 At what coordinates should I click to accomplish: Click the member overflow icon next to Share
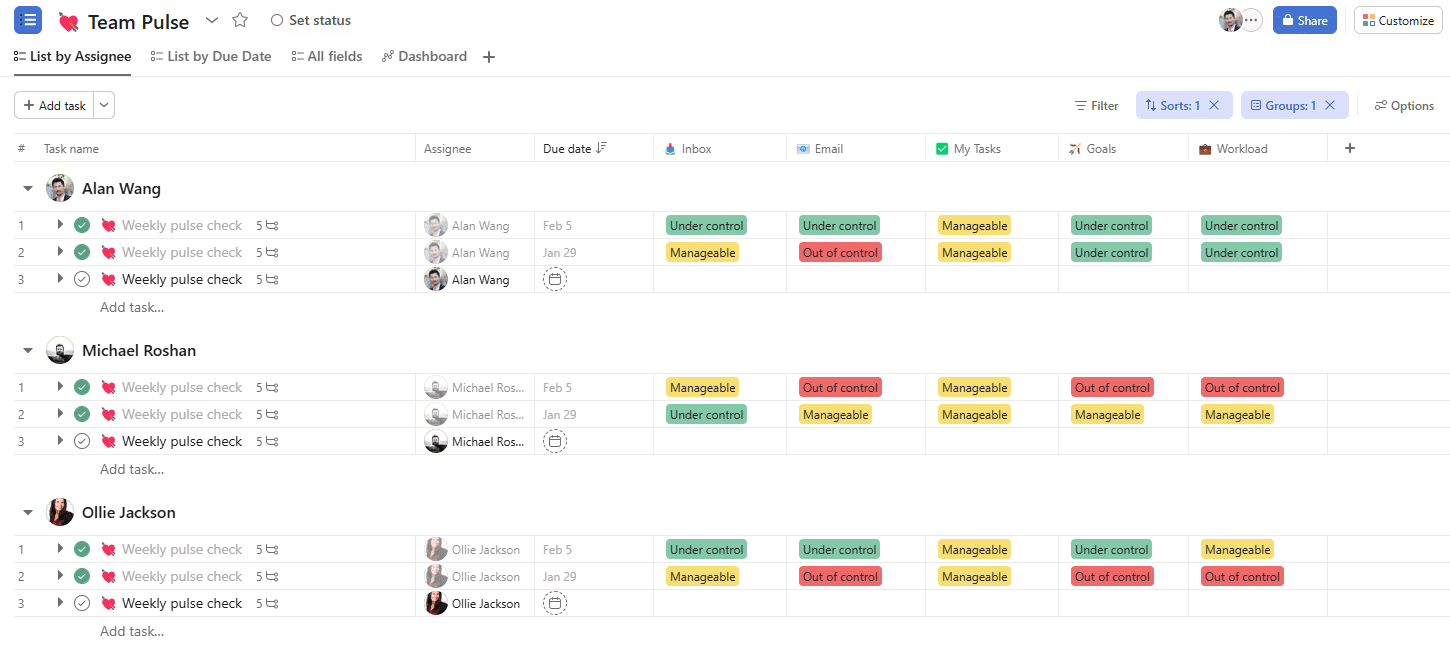tap(1252, 20)
